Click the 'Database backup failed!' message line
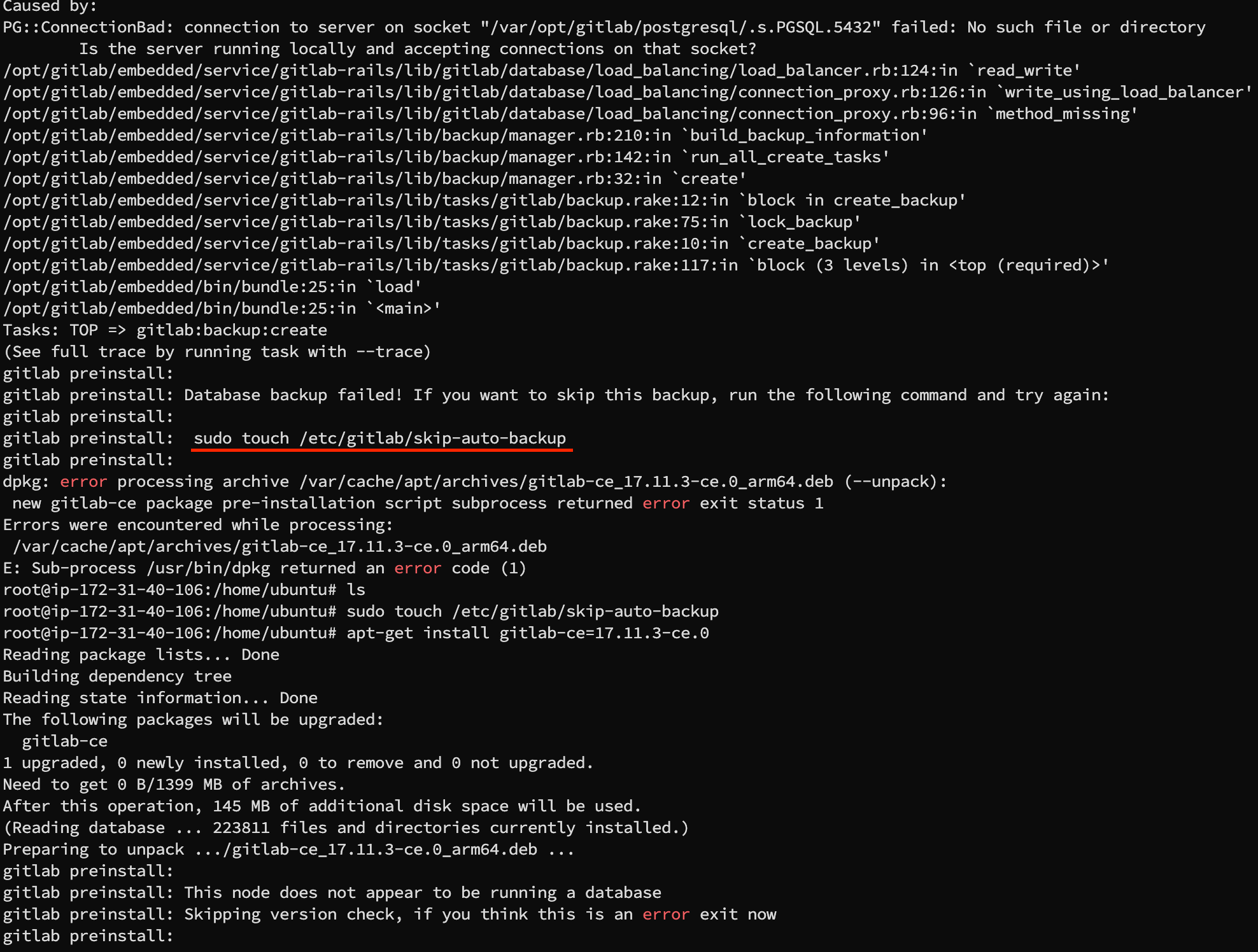The height and width of the screenshot is (952, 1258). (x=556, y=395)
